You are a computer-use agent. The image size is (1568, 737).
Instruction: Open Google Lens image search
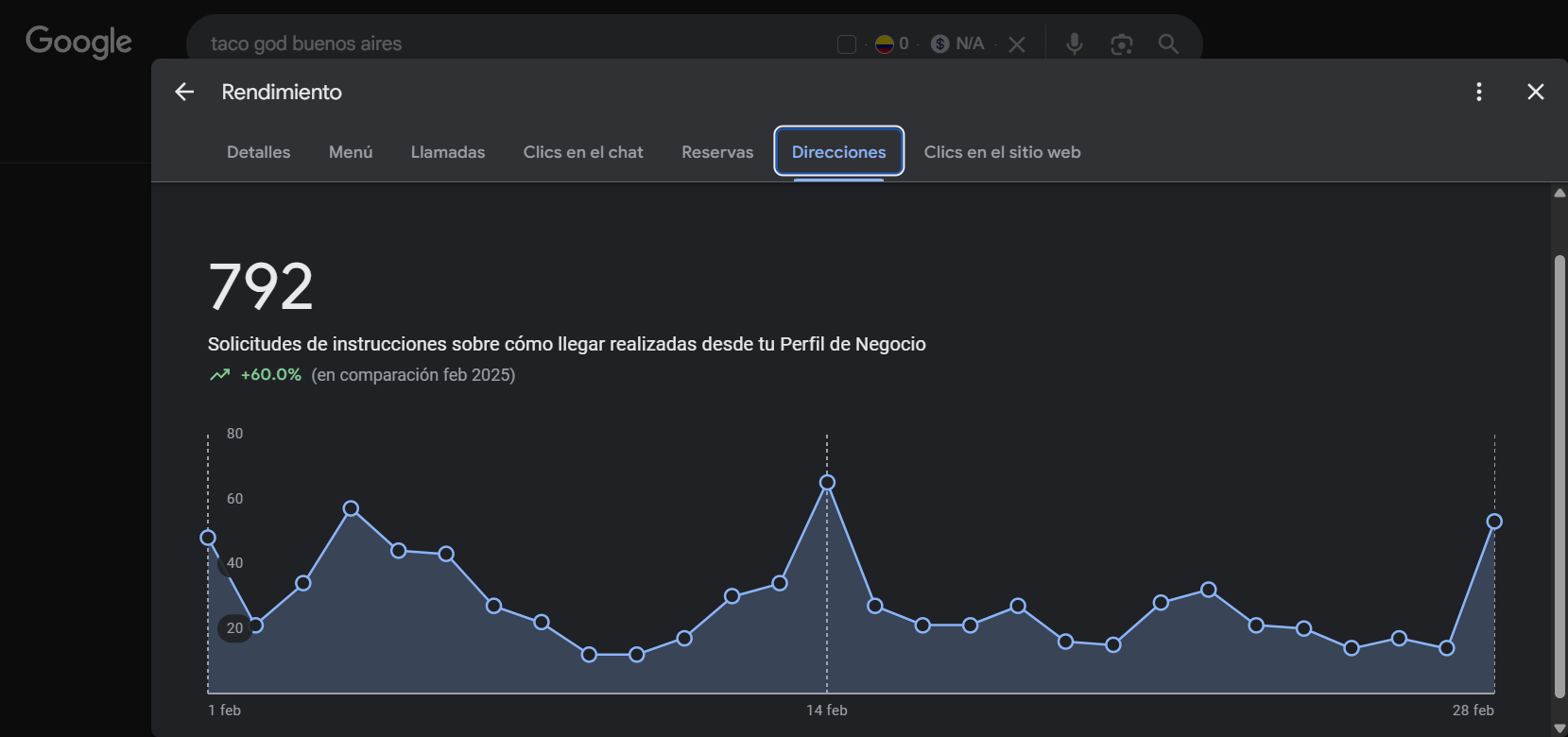coord(1122,43)
